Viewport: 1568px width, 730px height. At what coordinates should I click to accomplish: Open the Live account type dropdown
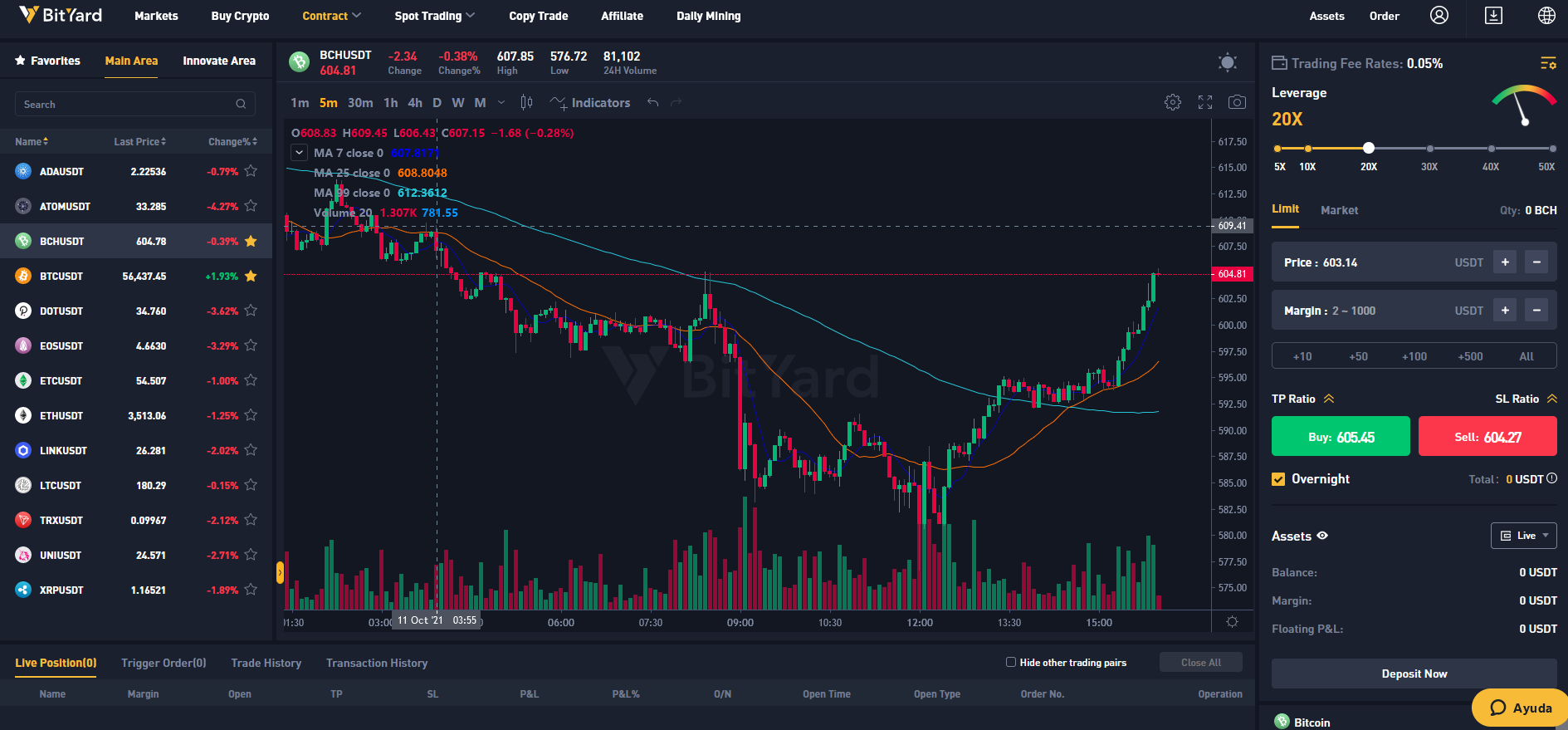pyautogui.click(x=1523, y=536)
